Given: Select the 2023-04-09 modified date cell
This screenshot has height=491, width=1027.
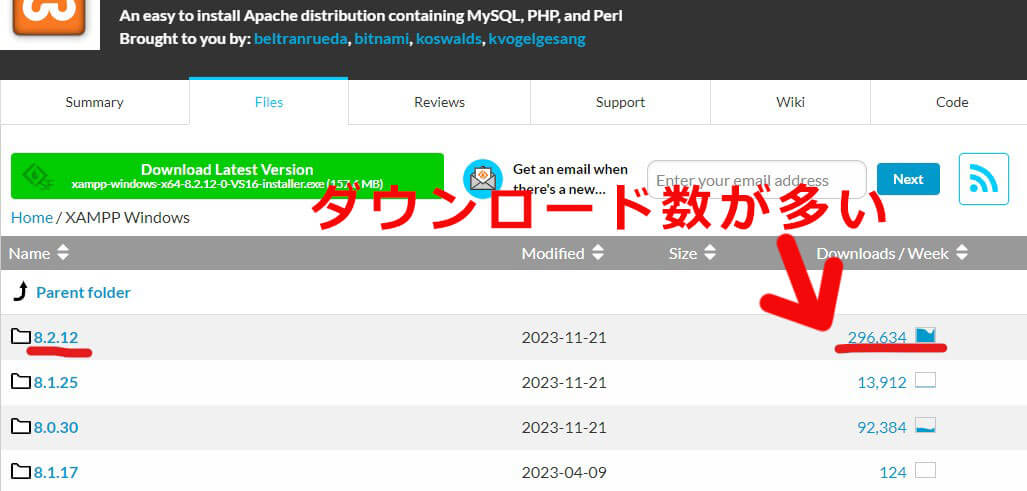Looking at the screenshot, I should 564,472.
